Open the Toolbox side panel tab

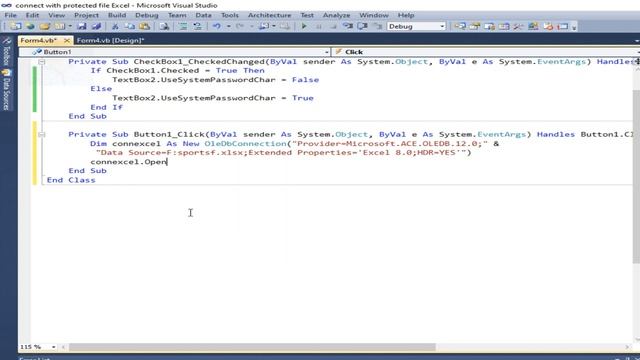7,52
